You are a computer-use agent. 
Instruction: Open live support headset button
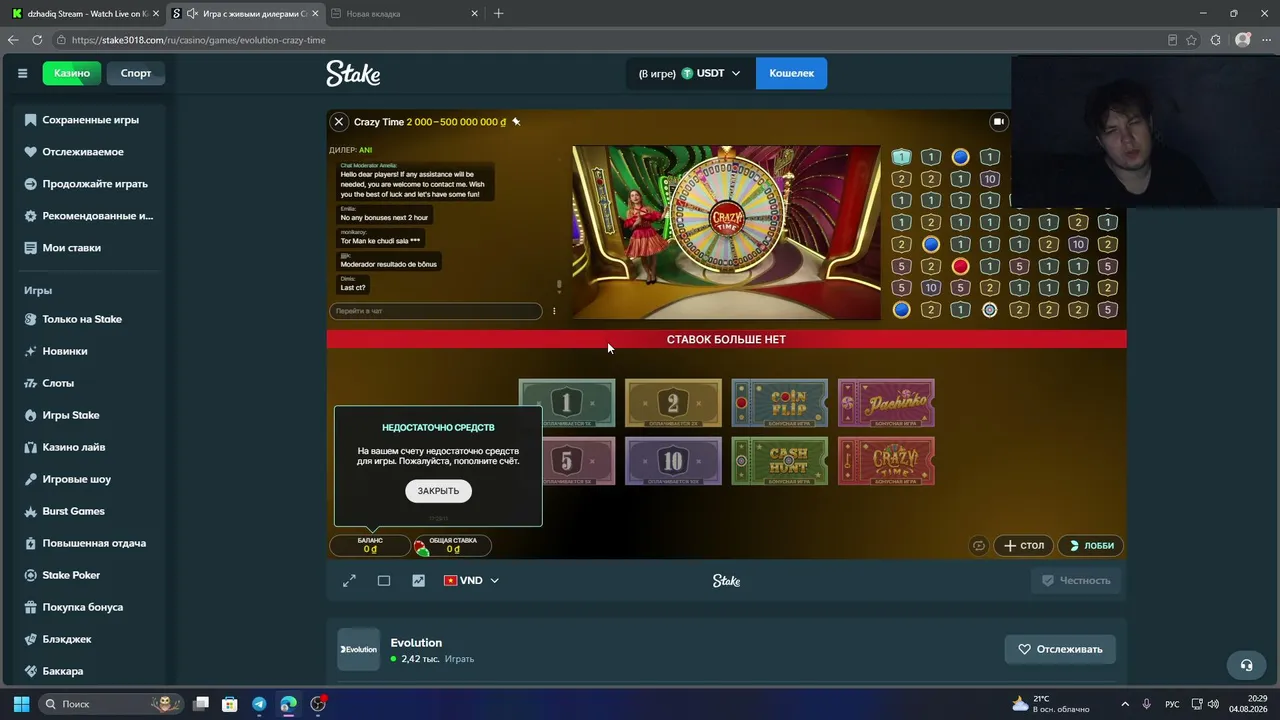coord(1246,665)
